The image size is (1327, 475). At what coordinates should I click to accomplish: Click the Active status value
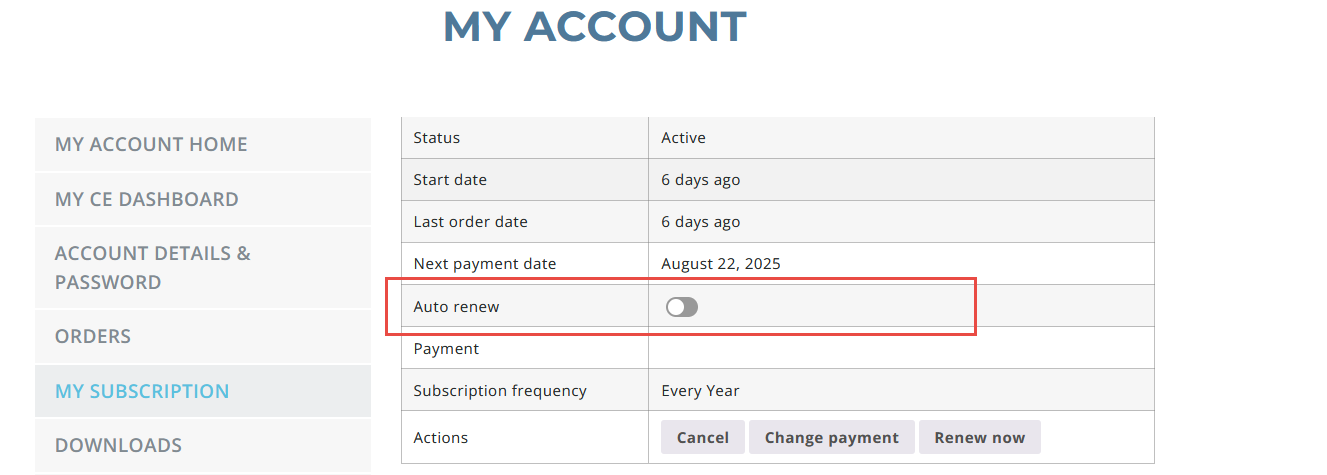tap(684, 138)
